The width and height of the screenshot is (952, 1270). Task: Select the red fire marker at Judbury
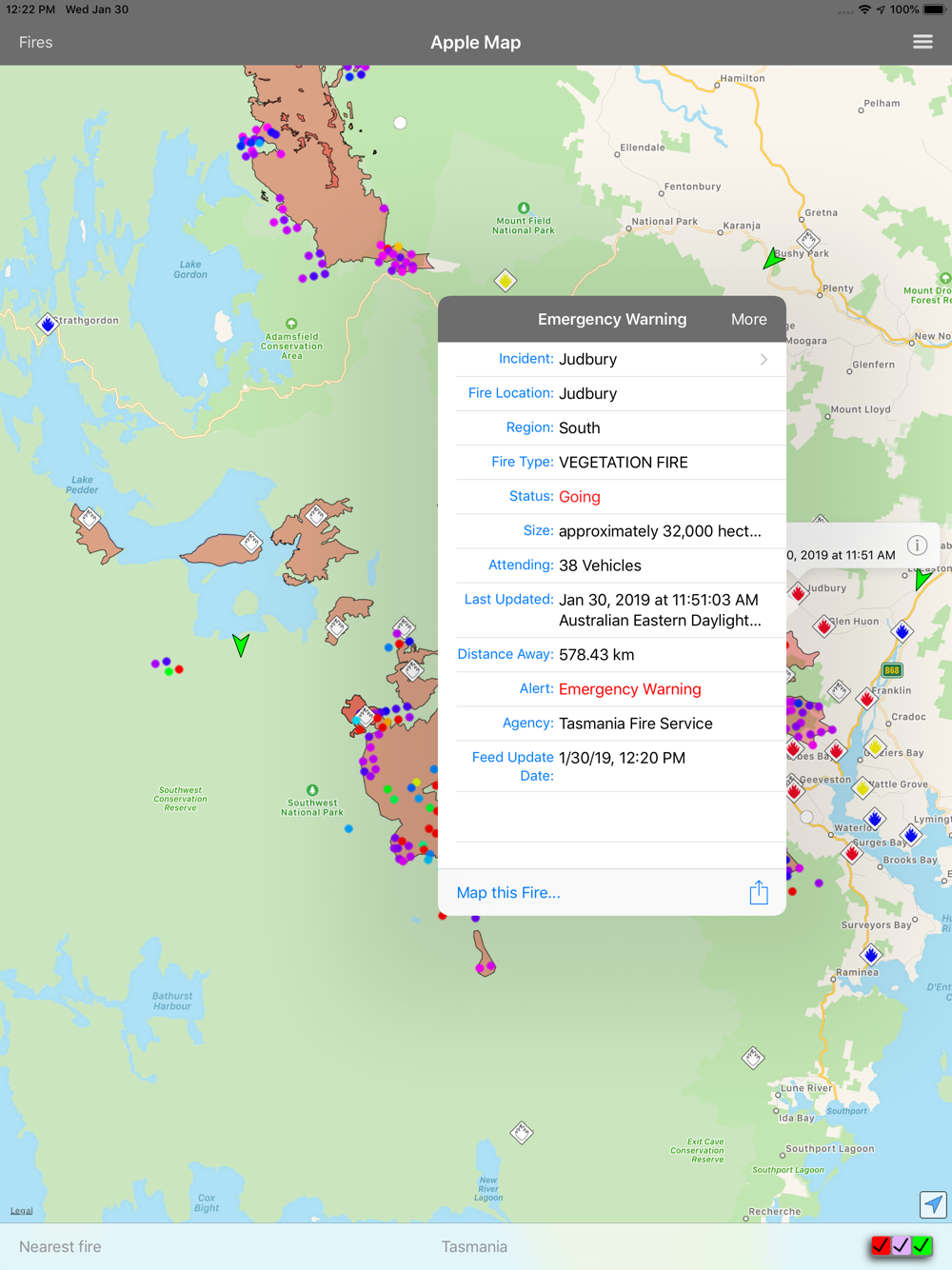click(x=798, y=592)
